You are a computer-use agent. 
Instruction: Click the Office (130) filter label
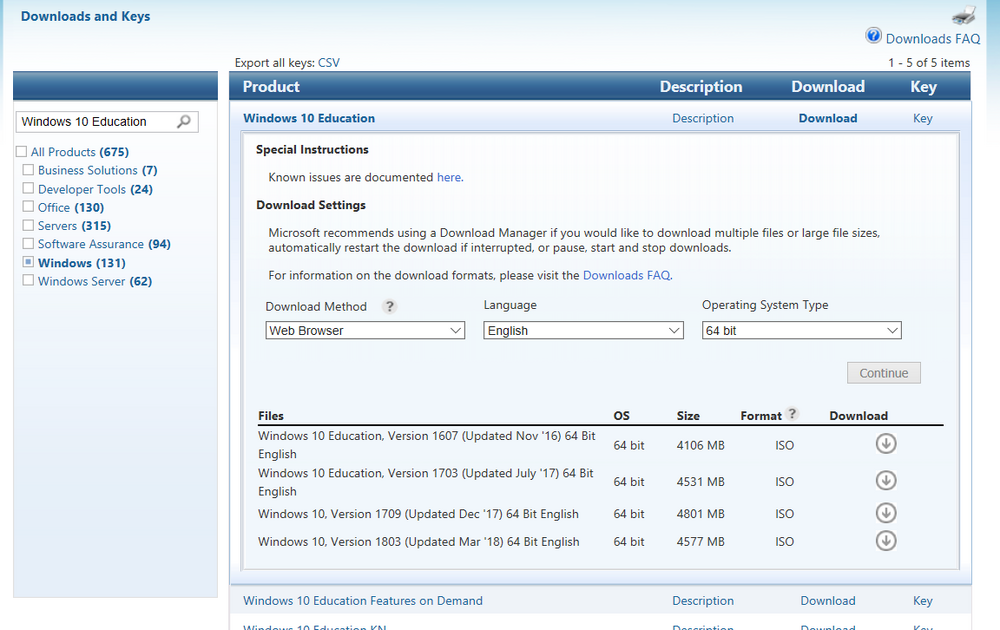coord(71,207)
